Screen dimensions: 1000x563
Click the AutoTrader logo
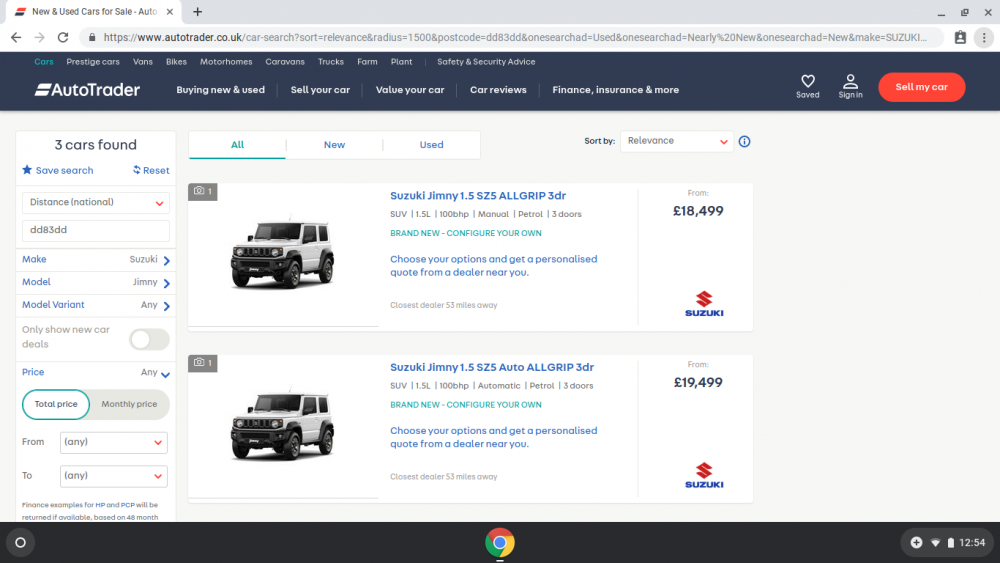(87, 90)
